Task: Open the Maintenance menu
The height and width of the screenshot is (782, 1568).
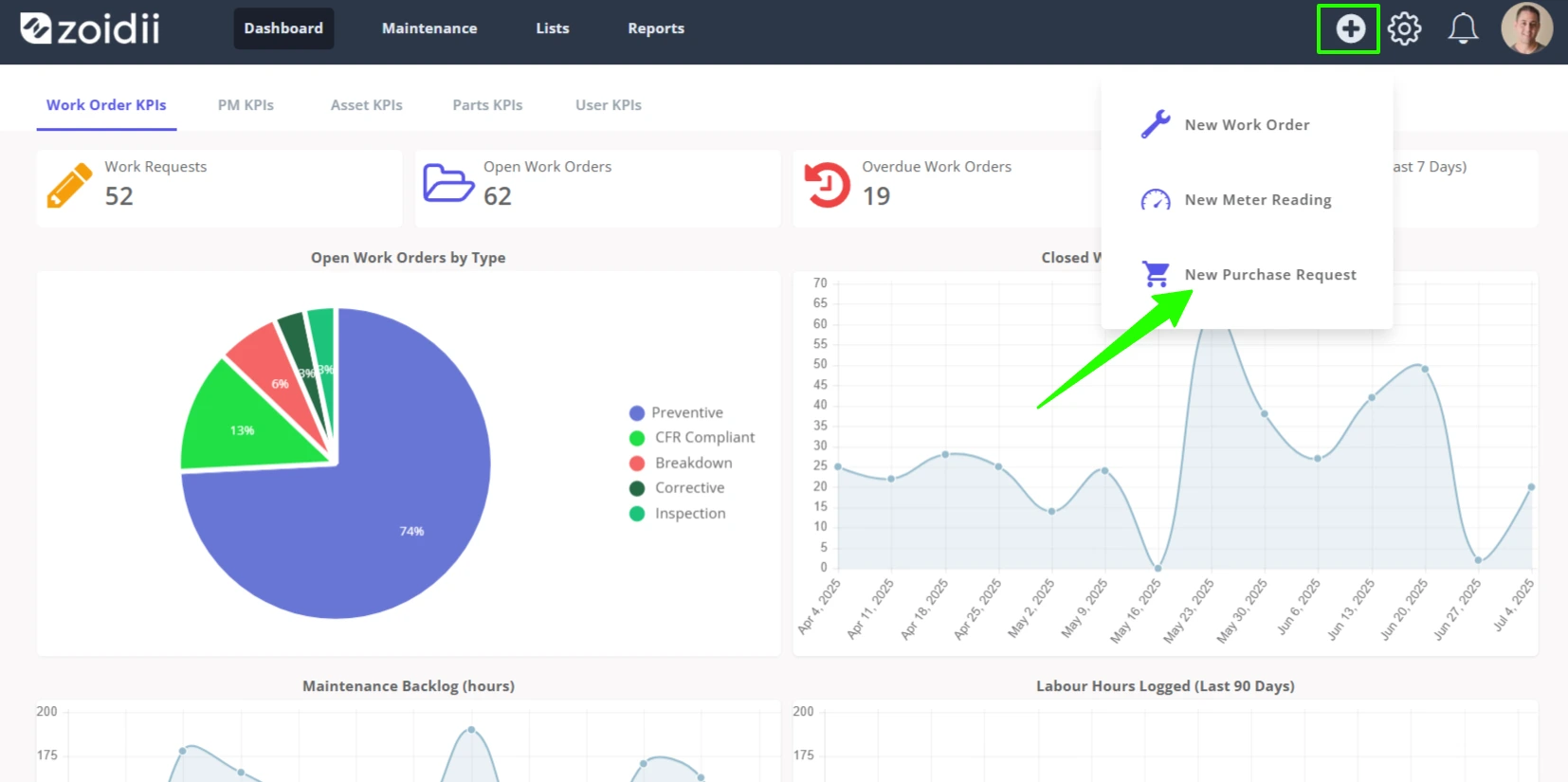Action: [x=429, y=28]
